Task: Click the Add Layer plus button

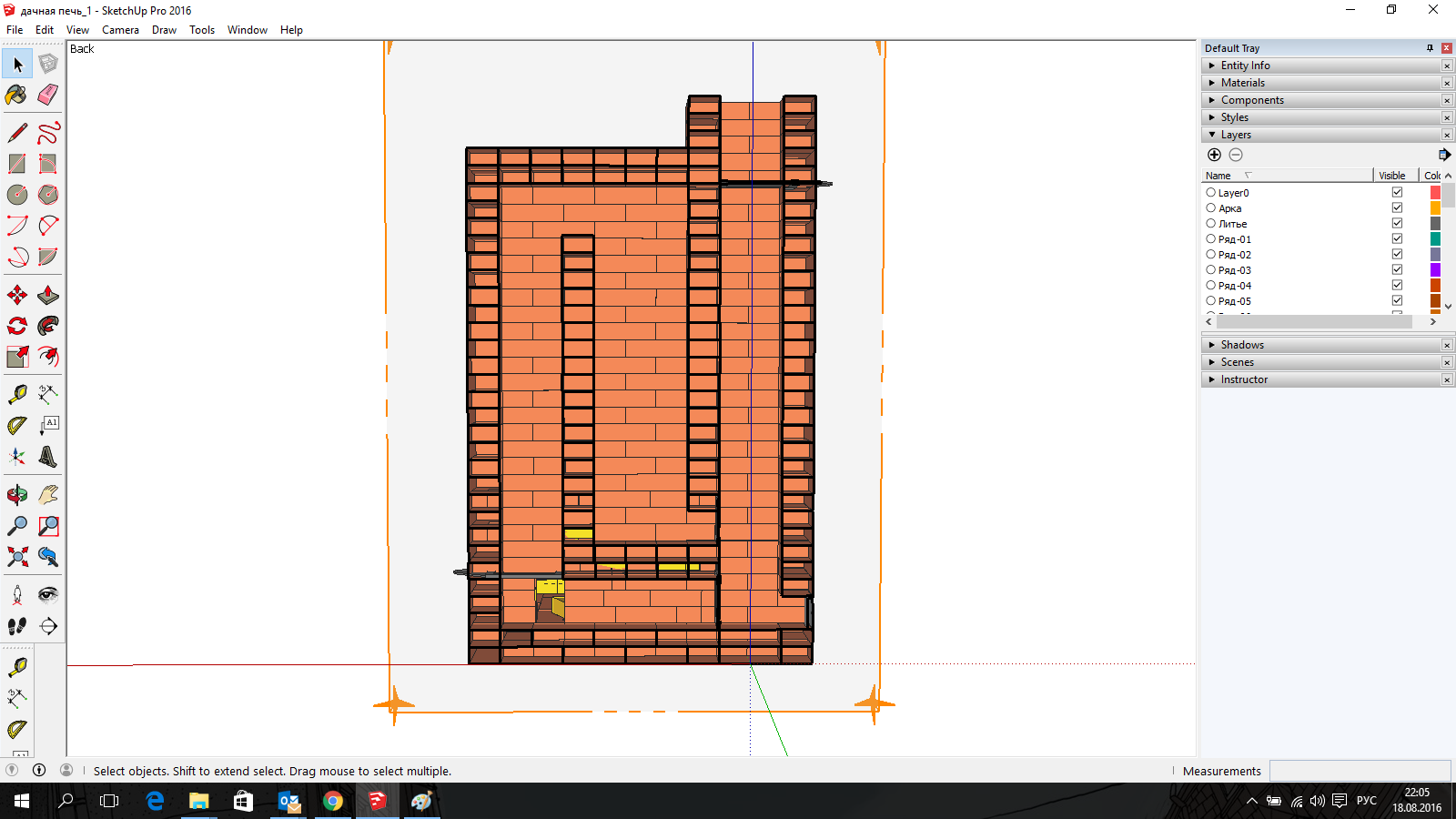Action: click(x=1214, y=155)
